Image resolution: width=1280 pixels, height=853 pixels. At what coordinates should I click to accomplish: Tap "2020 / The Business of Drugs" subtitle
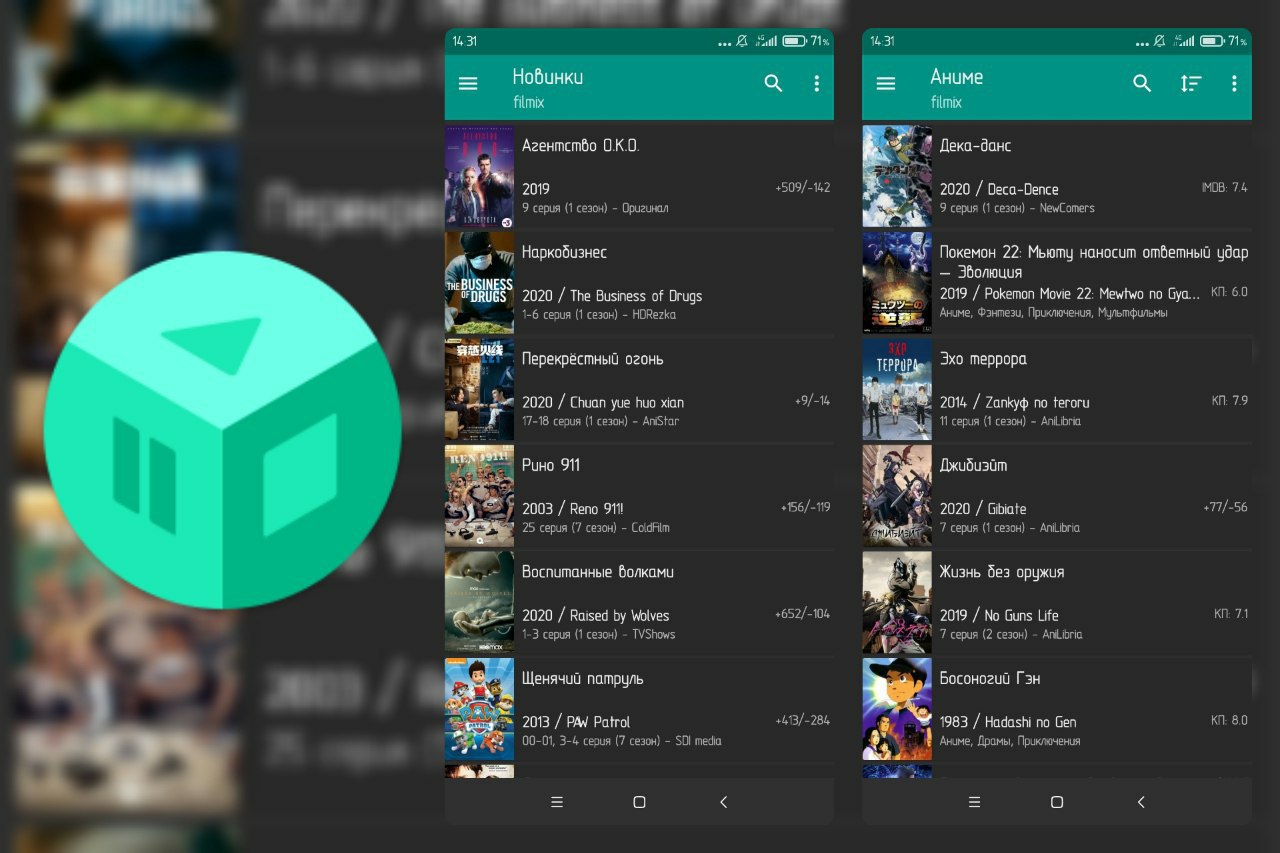point(612,296)
